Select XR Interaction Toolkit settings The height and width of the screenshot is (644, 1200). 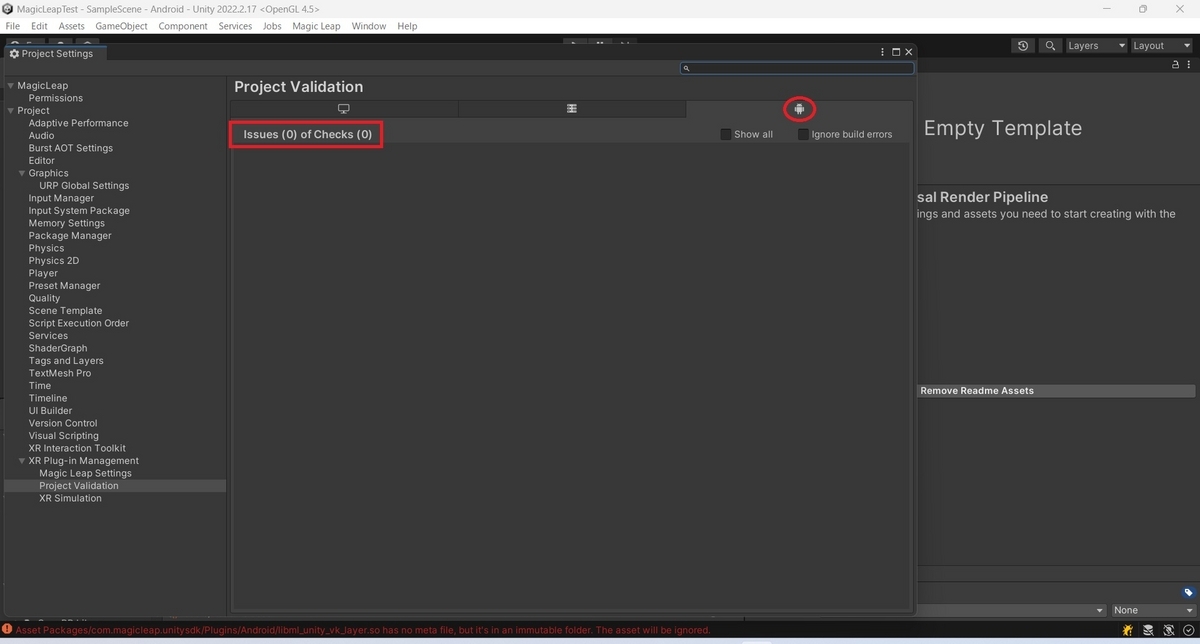(77, 448)
